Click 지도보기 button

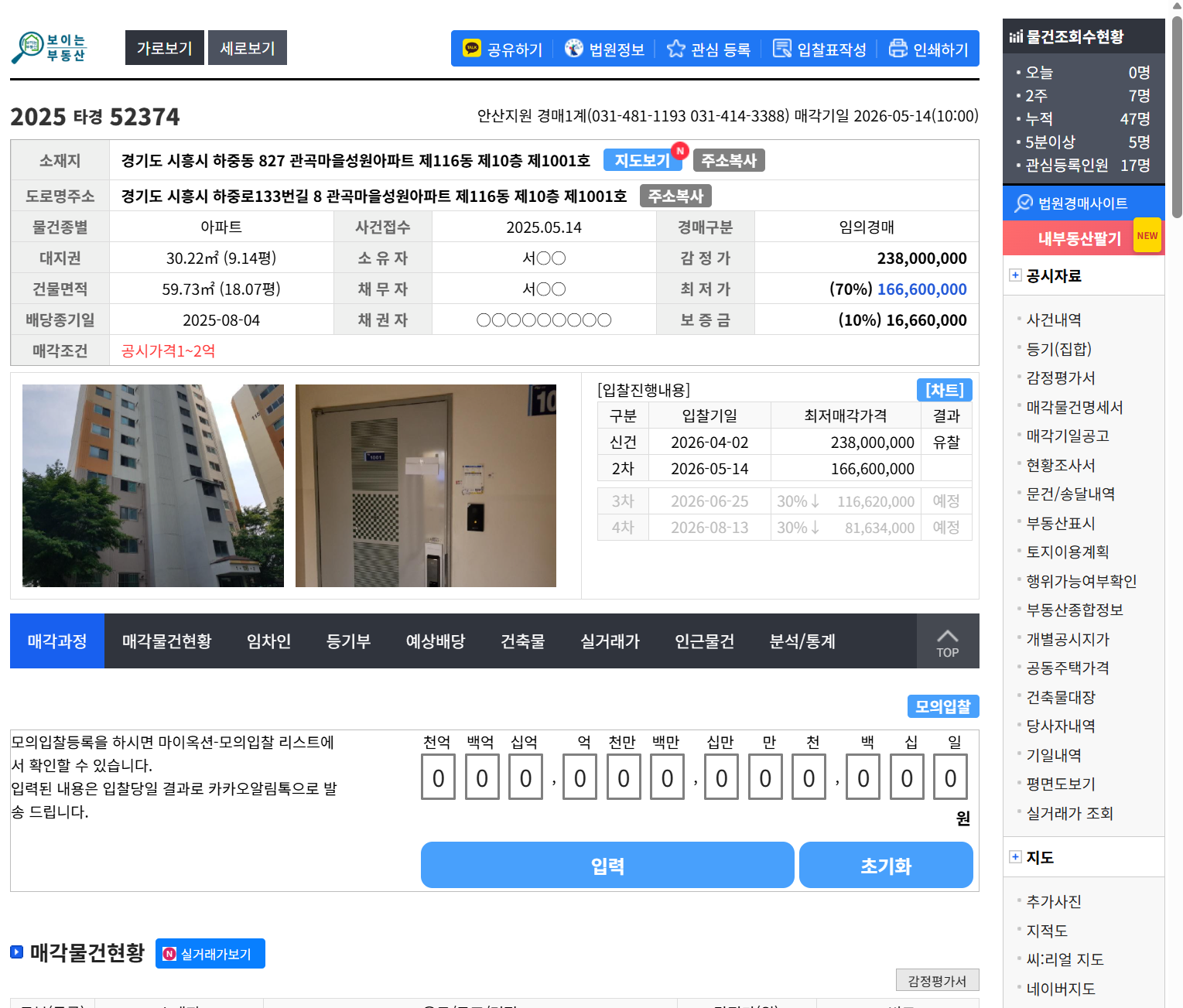(642, 160)
